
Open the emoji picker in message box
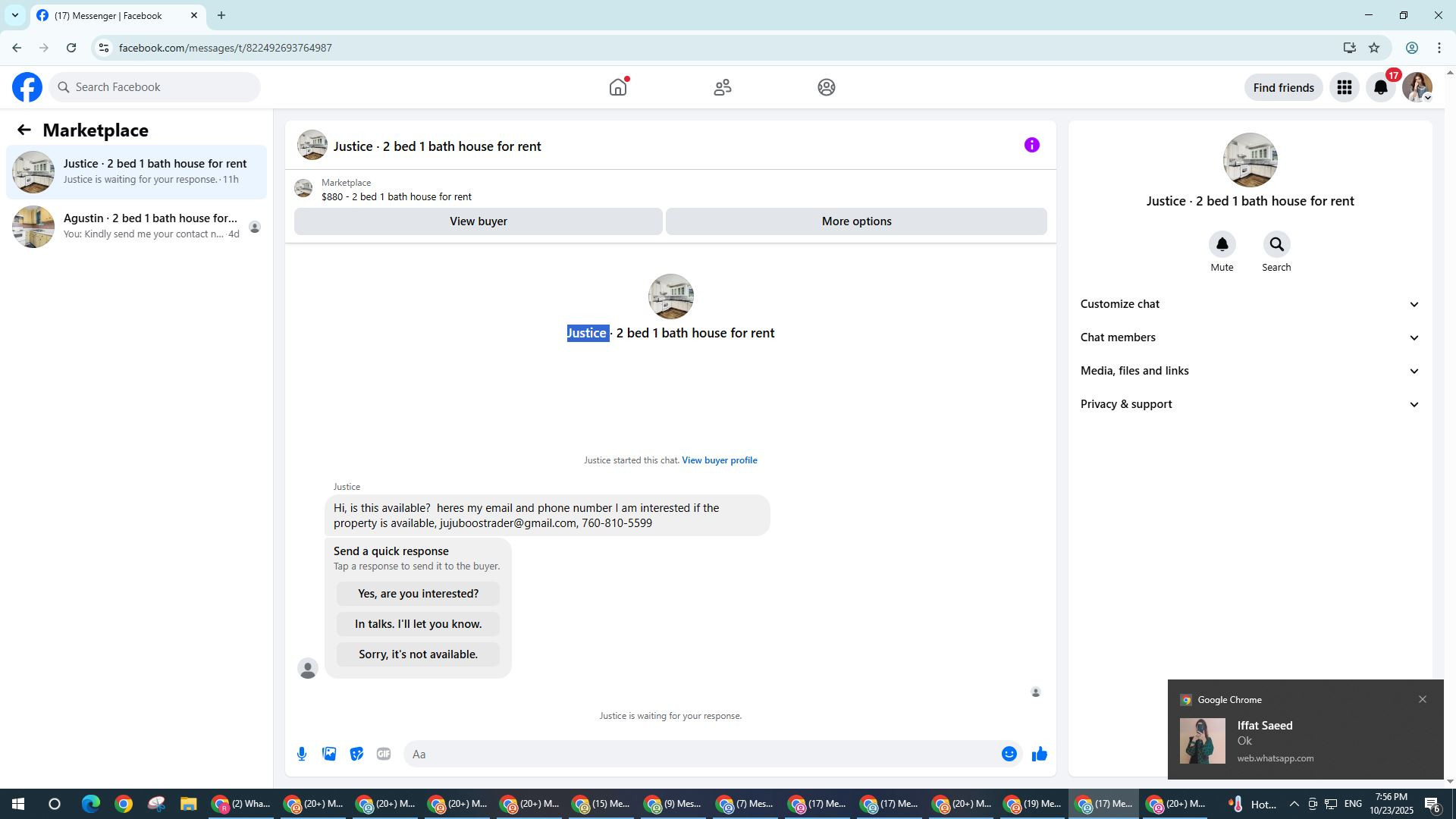coord(1009,754)
